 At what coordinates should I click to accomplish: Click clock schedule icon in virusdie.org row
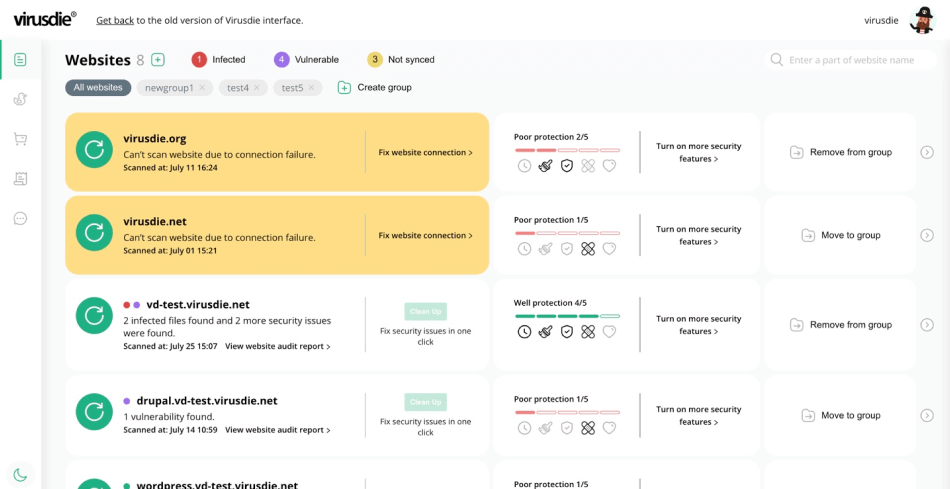(x=524, y=166)
